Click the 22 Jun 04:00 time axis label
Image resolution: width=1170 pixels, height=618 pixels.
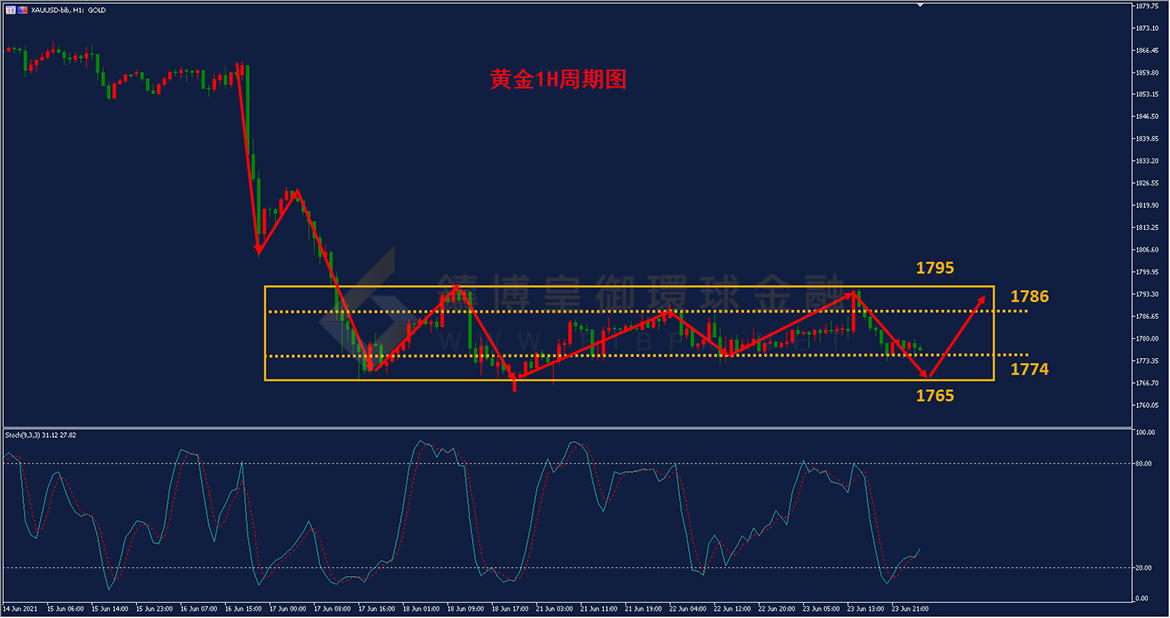click(688, 609)
